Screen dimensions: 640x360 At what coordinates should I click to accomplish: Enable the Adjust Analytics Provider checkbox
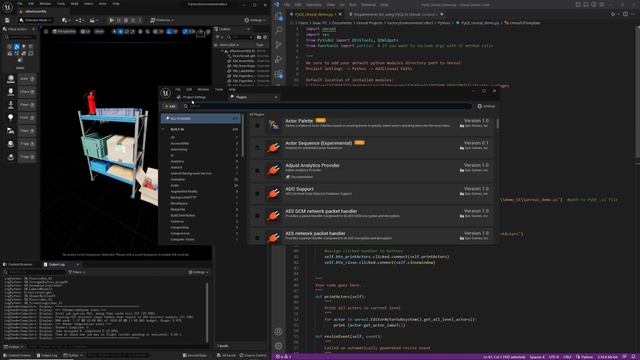[x=257, y=171]
